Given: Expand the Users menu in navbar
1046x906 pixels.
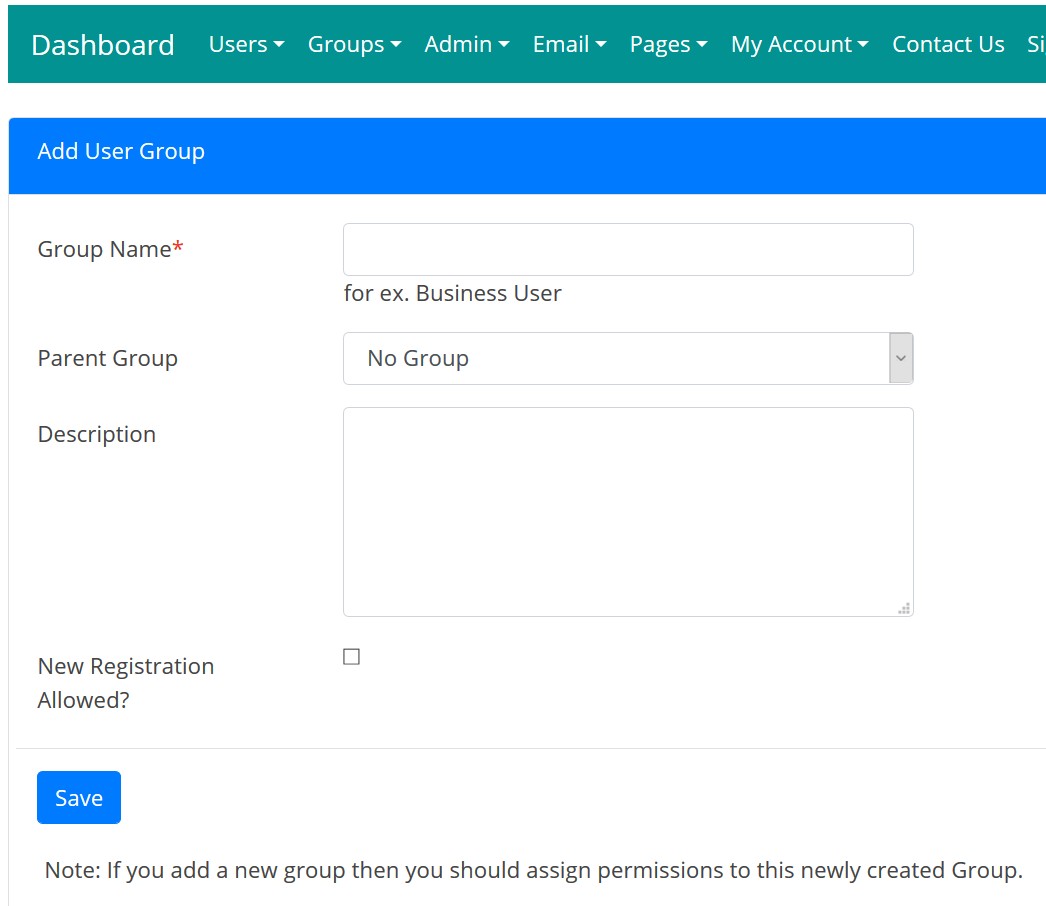Looking at the screenshot, I should [246, 45].
